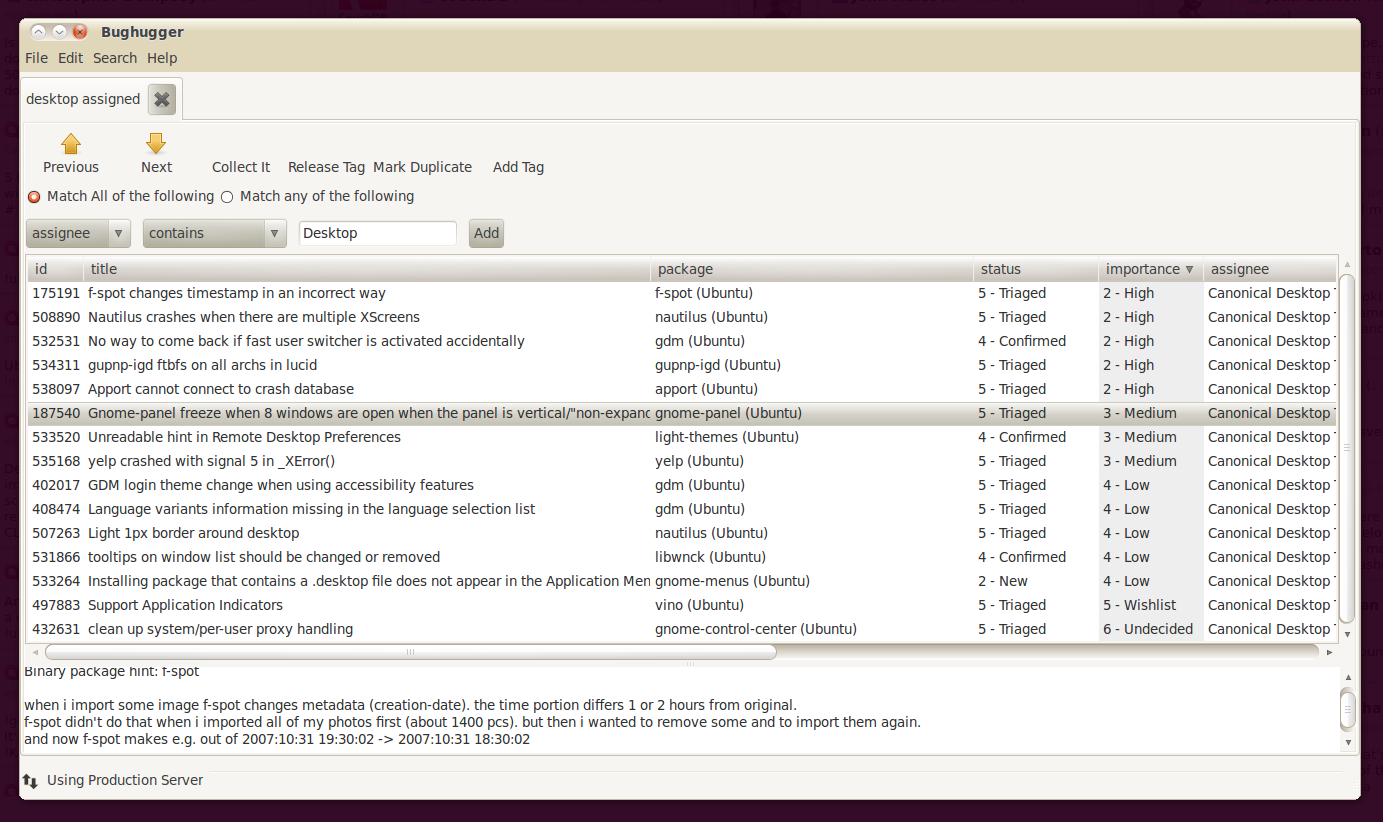Click the 'package' column header

coord(812,269)
